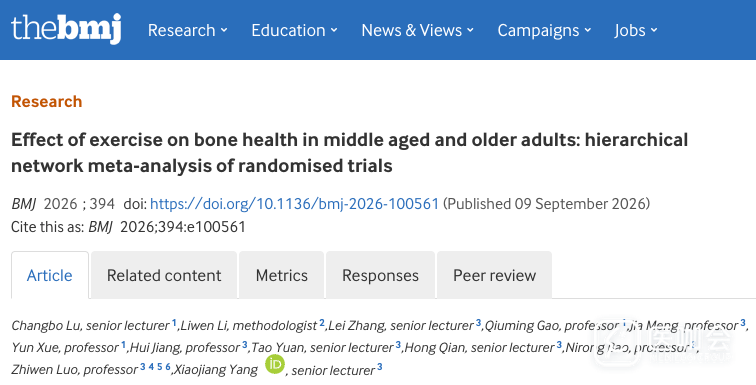Viewport: 756px width, 385px height.
Task: Open the Education dropdown menu
Action: coord(294,30)
